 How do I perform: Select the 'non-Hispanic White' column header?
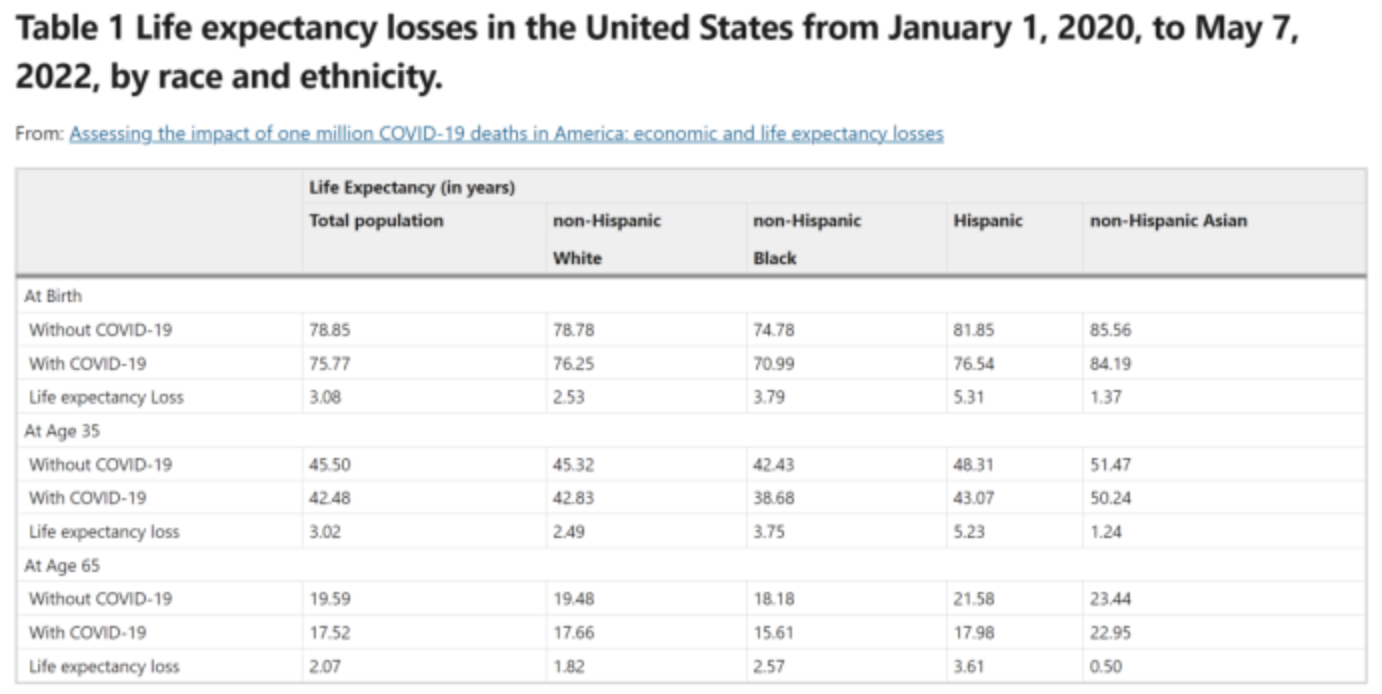point(607,239)
